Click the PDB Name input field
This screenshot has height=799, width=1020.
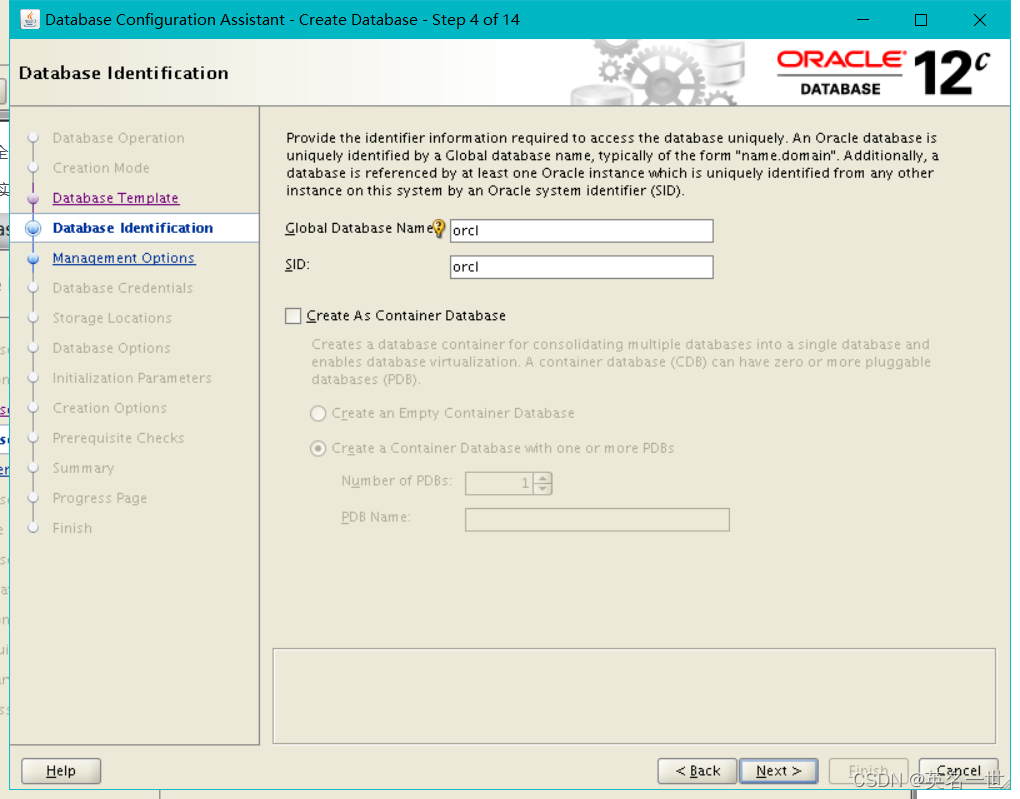[597, 519]
